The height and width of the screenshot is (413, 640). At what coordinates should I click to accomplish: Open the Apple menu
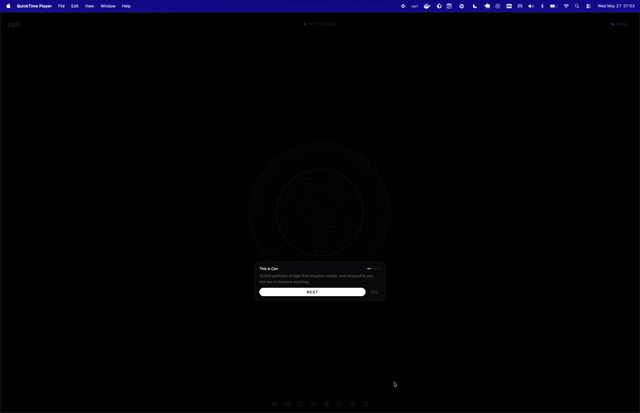point(8,6)
